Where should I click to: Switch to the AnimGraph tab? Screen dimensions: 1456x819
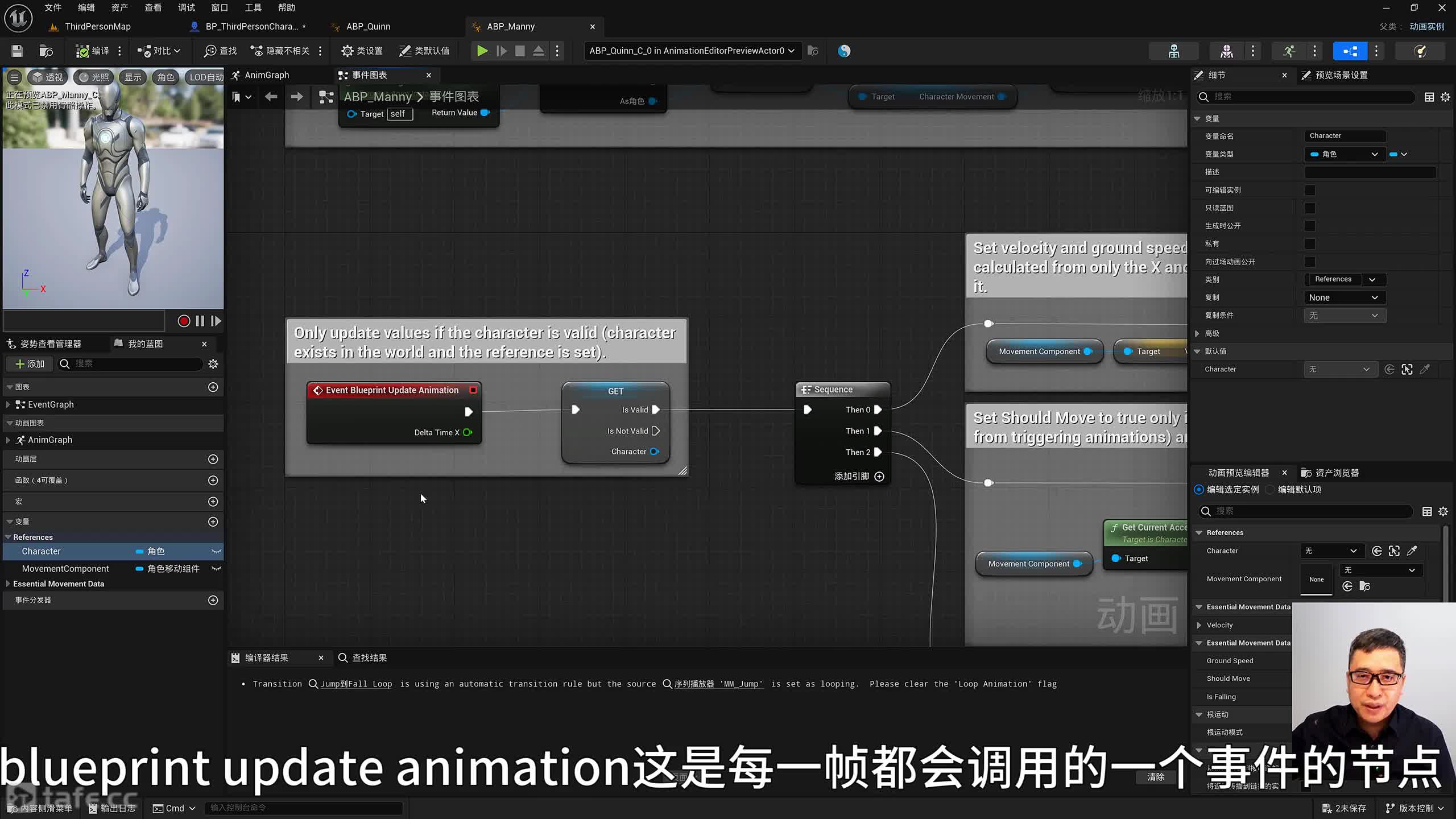coord(266,75)
